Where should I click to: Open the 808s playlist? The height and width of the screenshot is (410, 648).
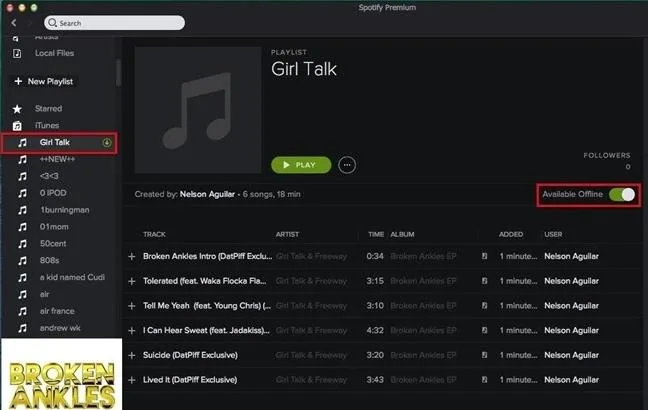pos(49,260)
